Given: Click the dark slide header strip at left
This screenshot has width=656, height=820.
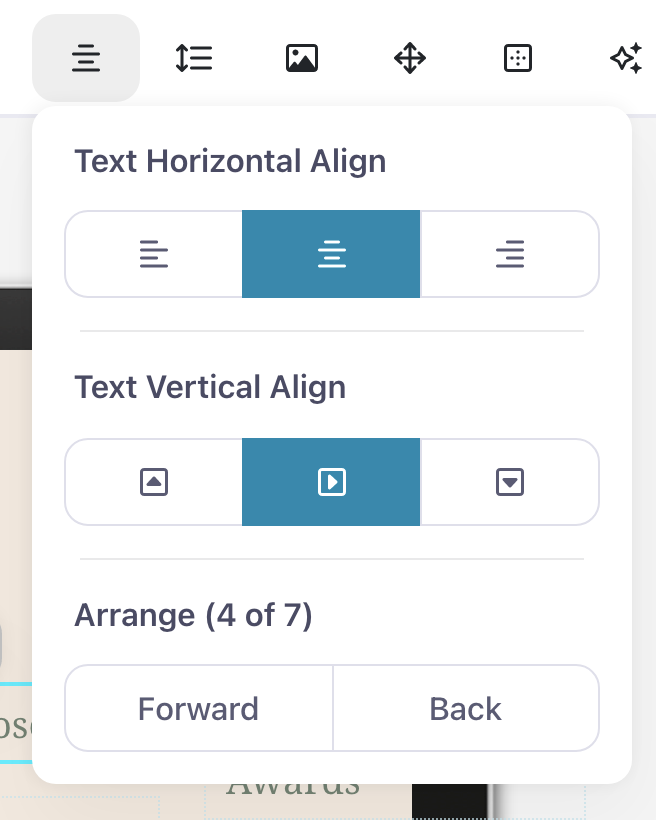Looking at the screenshot, I should pos(15,318).
